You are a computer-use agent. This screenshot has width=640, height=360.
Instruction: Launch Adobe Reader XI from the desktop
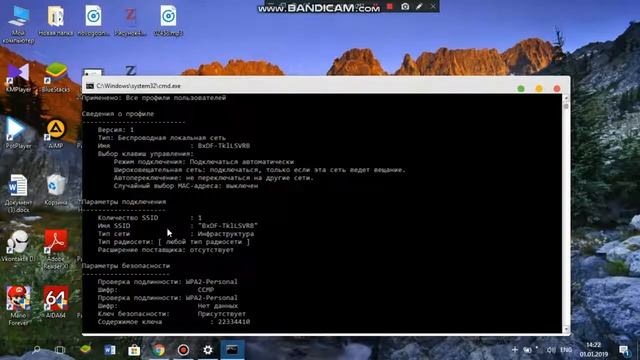tap(56, 249)
